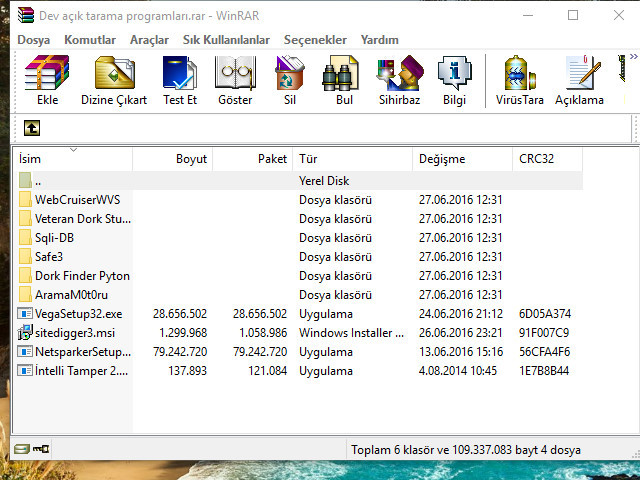Viewport: 640px width, 480px height.
Task: Click CRC32 value 1E7B8B44
Action: [544, 371]
